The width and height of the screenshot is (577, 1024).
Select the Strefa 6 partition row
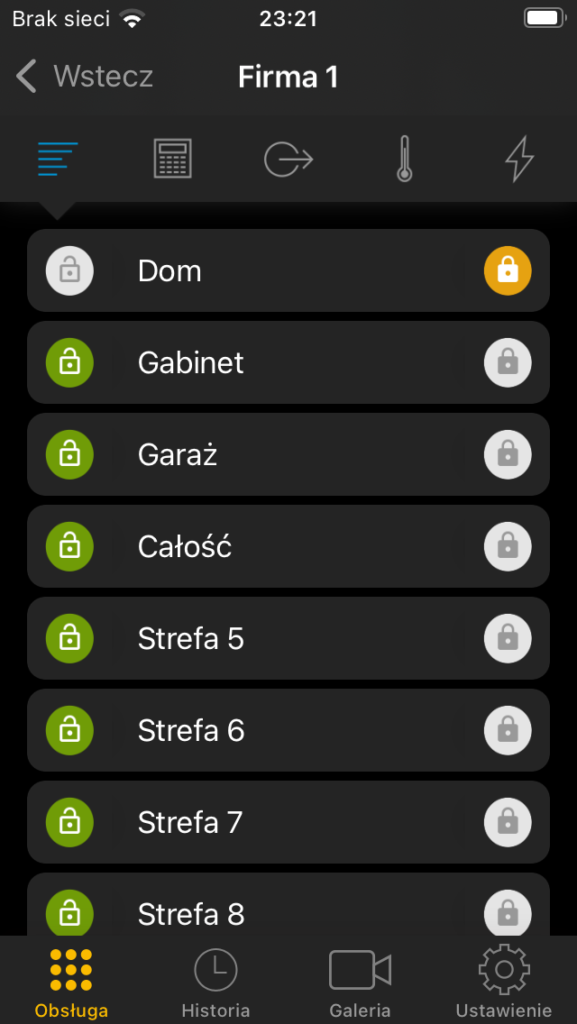[x=288, y=730]
